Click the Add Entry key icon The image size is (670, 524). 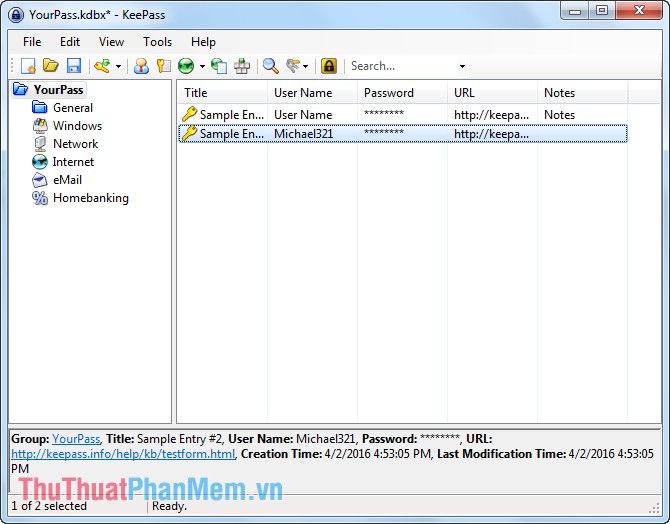point(102,66)
